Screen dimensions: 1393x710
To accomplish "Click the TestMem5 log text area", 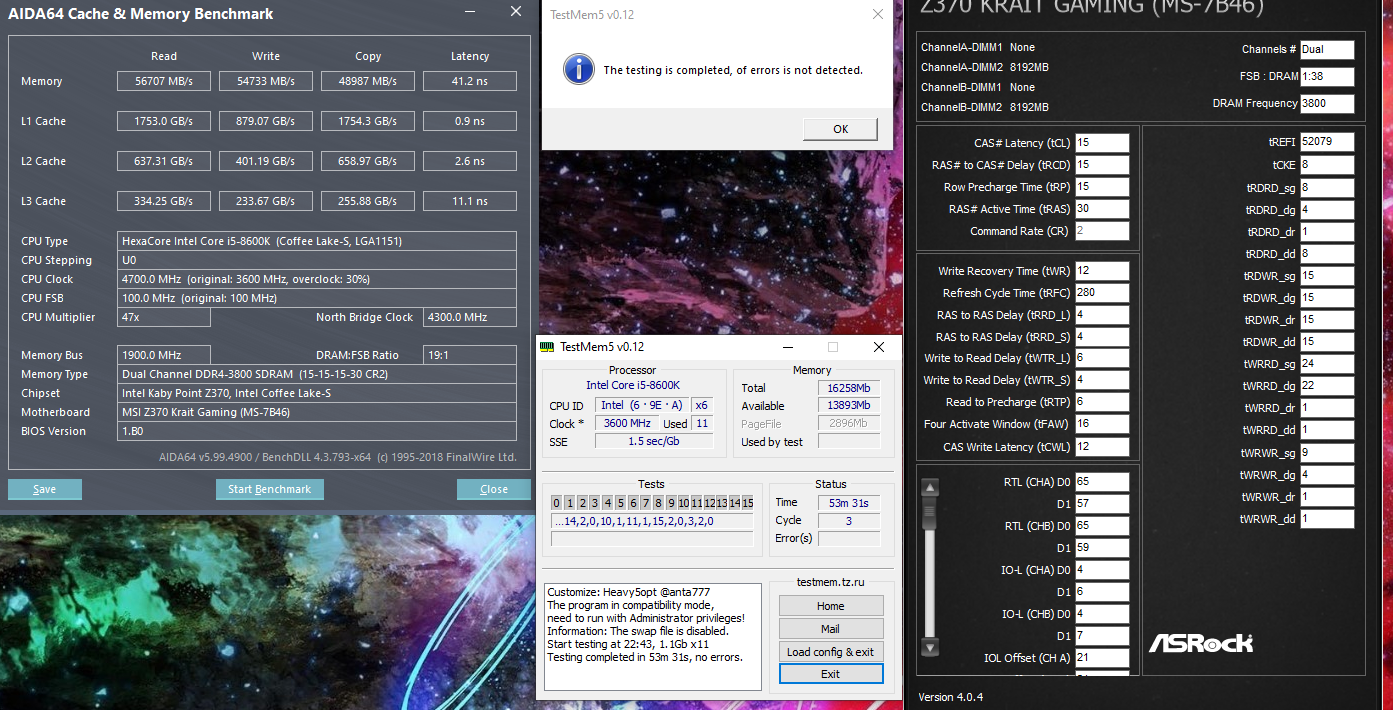I will pos(653,636).
